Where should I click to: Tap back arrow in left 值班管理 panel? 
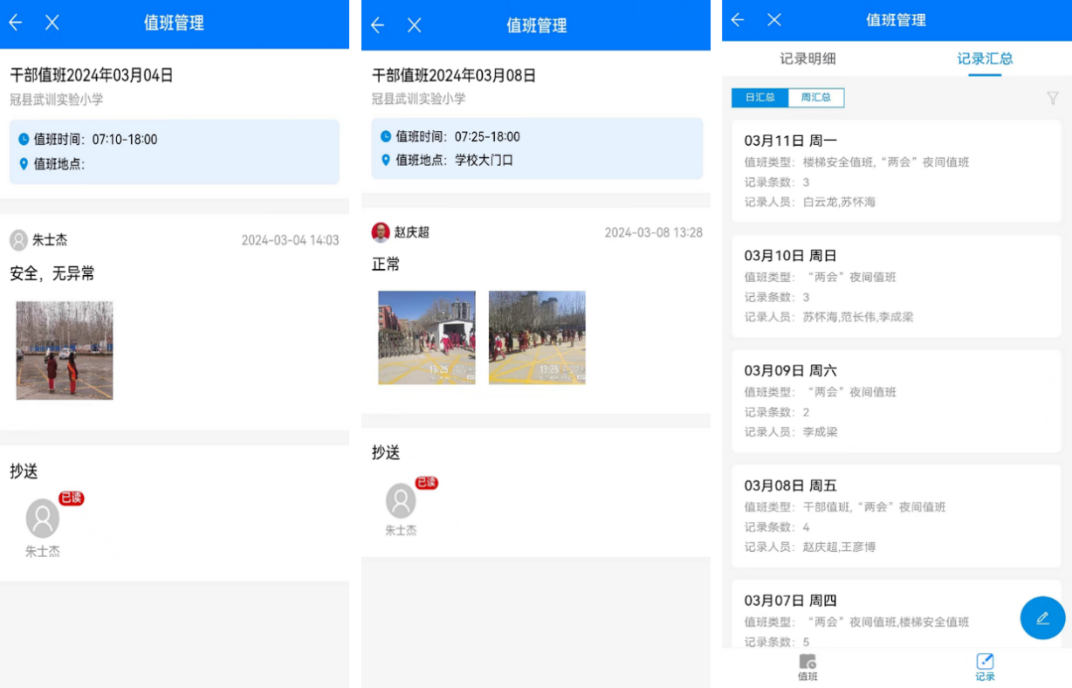click(x=16, y=23)
